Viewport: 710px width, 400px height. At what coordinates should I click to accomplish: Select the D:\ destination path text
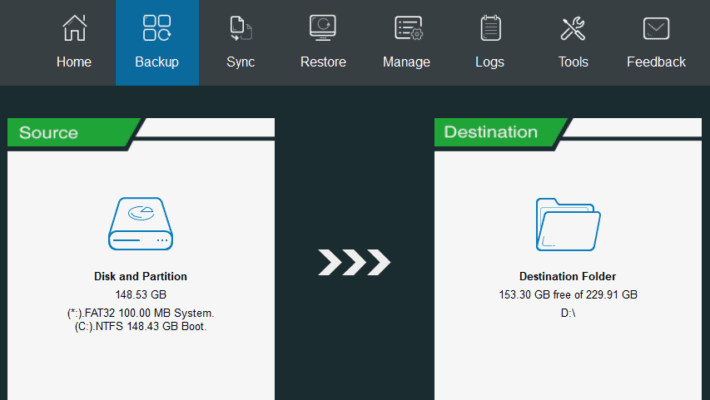568,313
